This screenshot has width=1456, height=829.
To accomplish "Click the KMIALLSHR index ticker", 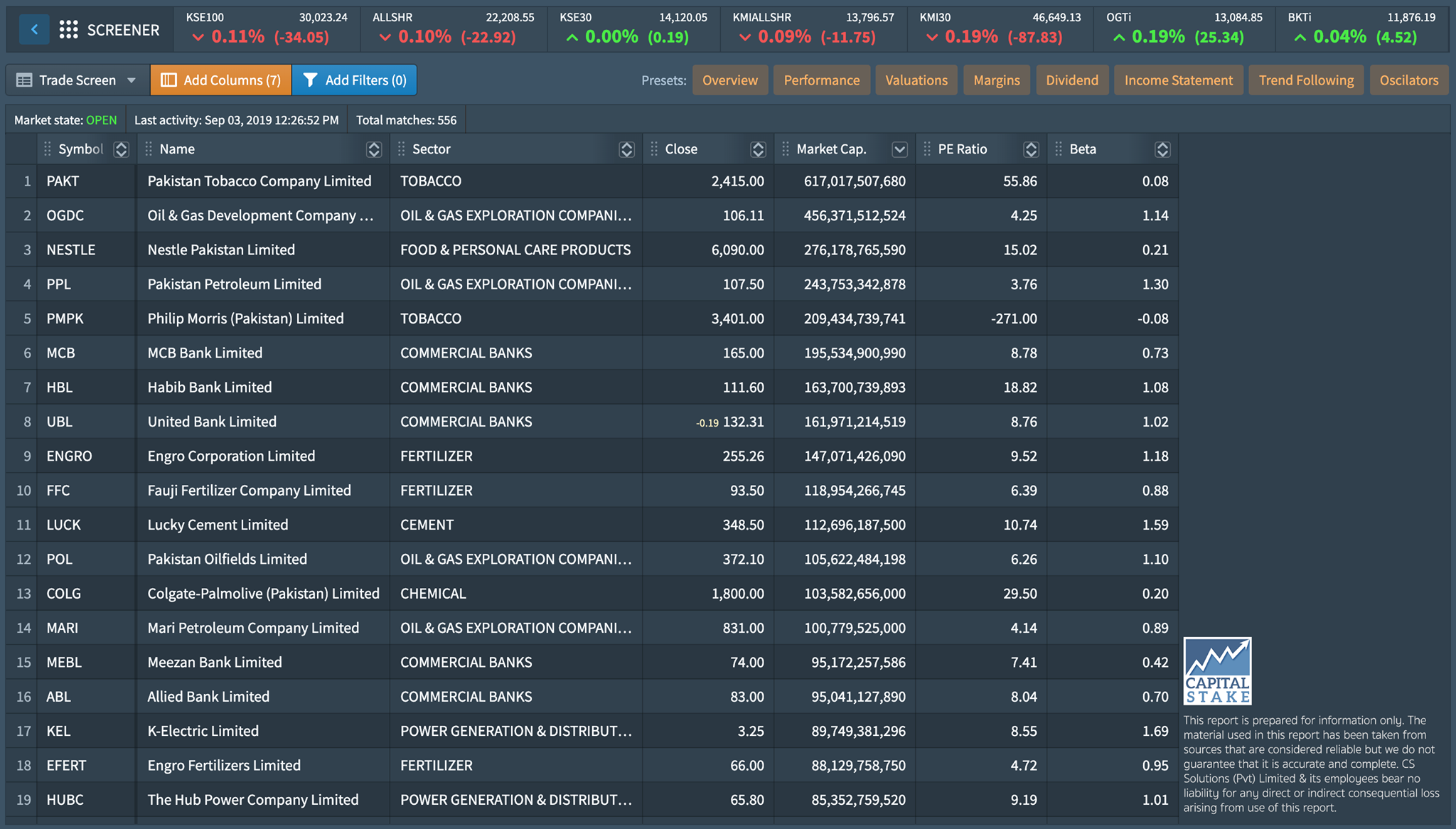I will pyautogui.click(x=813, y=28).
